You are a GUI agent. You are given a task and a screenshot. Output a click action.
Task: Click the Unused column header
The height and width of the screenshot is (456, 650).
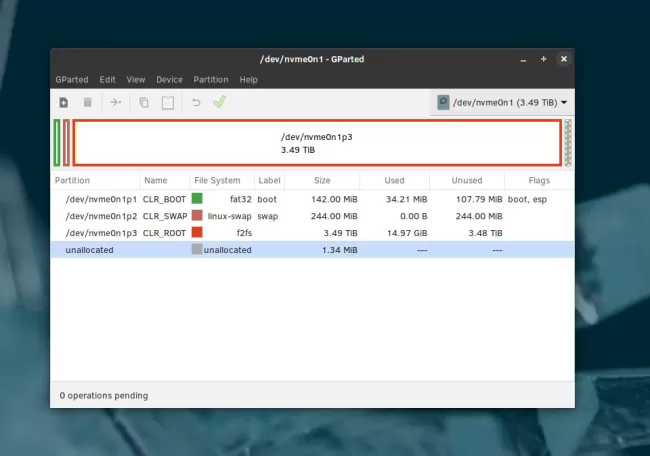click(467, 181)
